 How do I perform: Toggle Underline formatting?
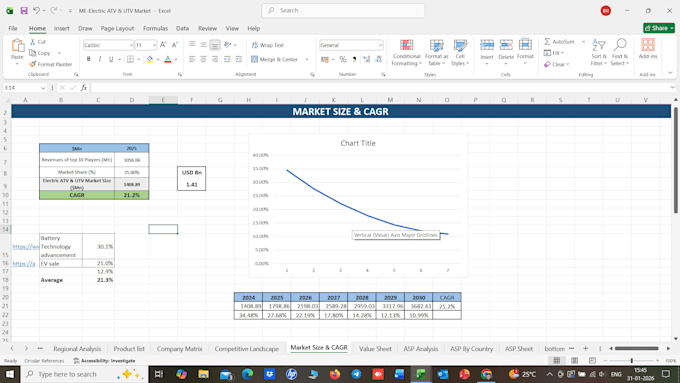pyautogui.click(x=111, y=59)
